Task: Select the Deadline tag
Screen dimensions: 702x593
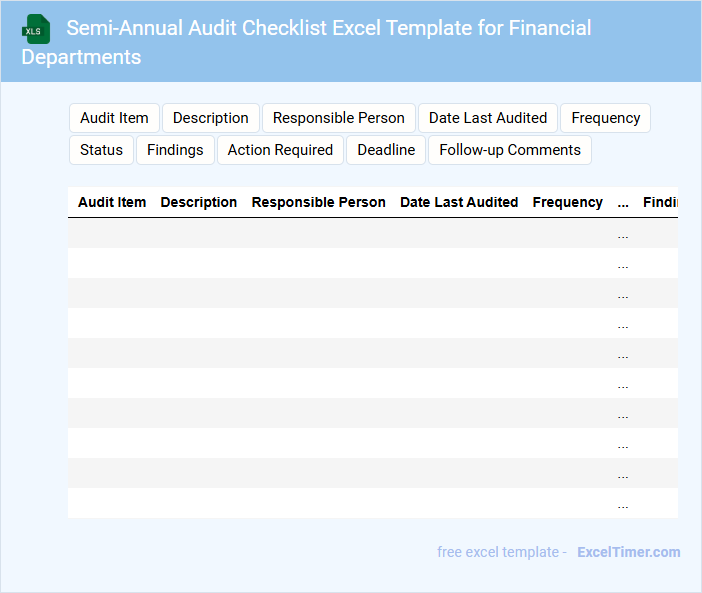Action: point(386,150)
